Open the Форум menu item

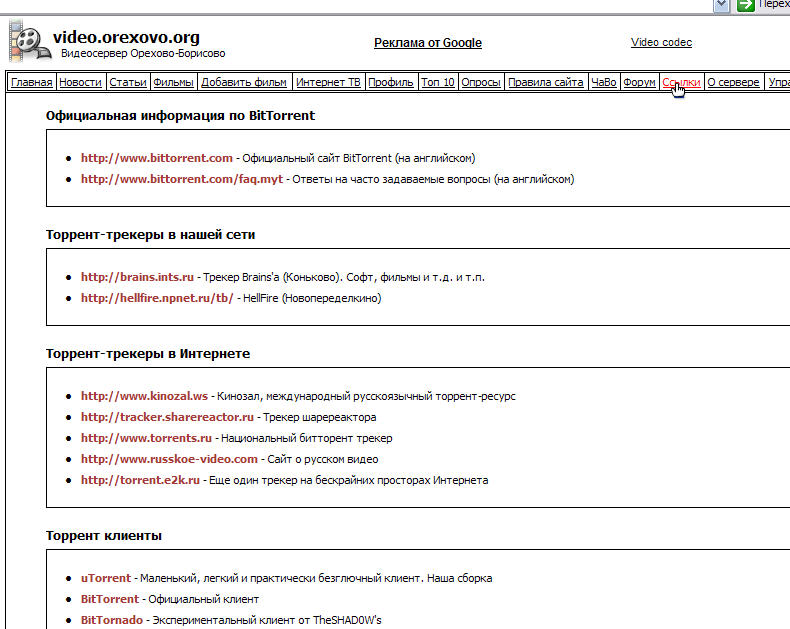[639, 82]
